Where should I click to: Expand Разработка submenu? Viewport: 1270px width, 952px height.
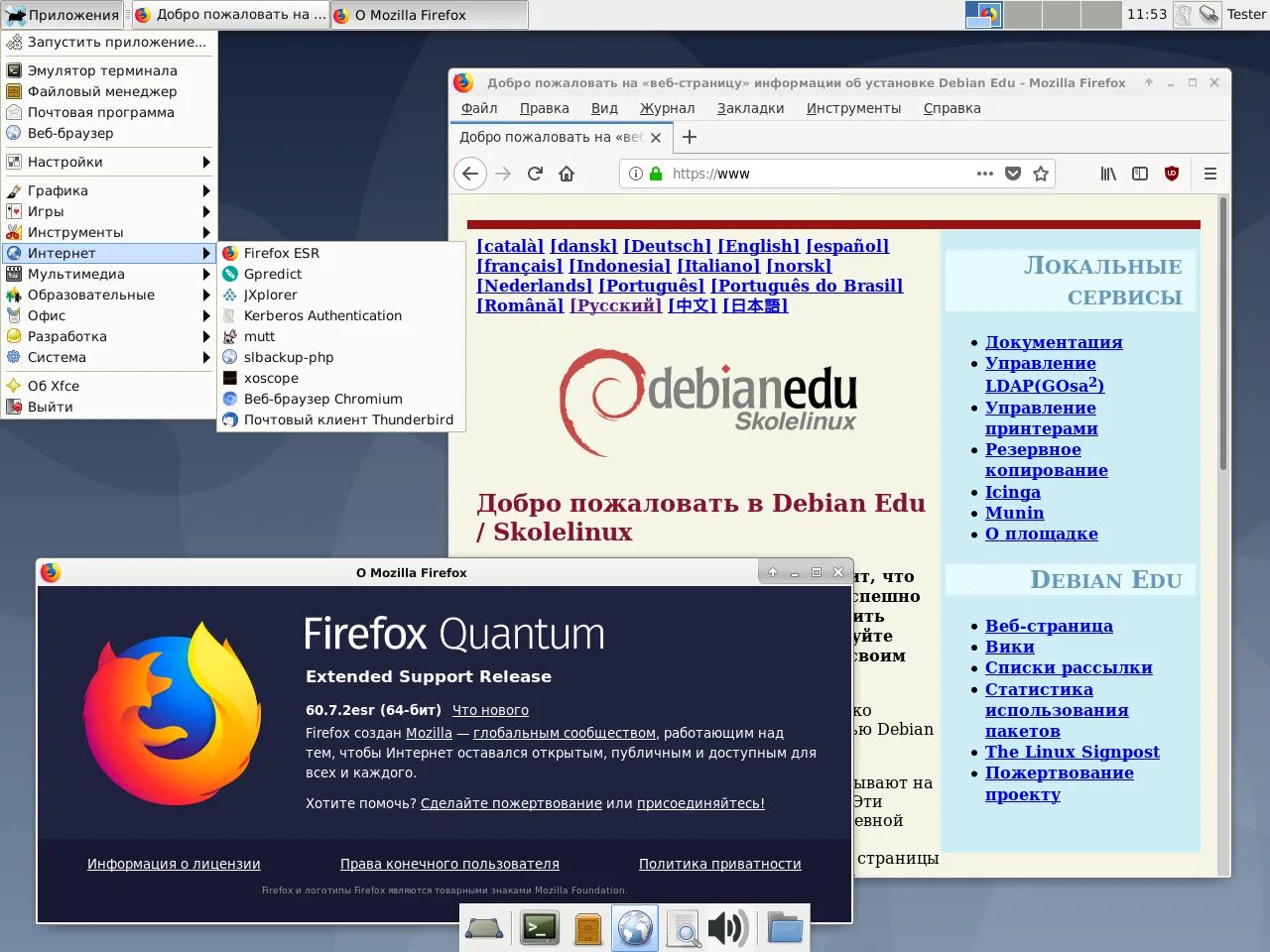click(x=109, y=336)
